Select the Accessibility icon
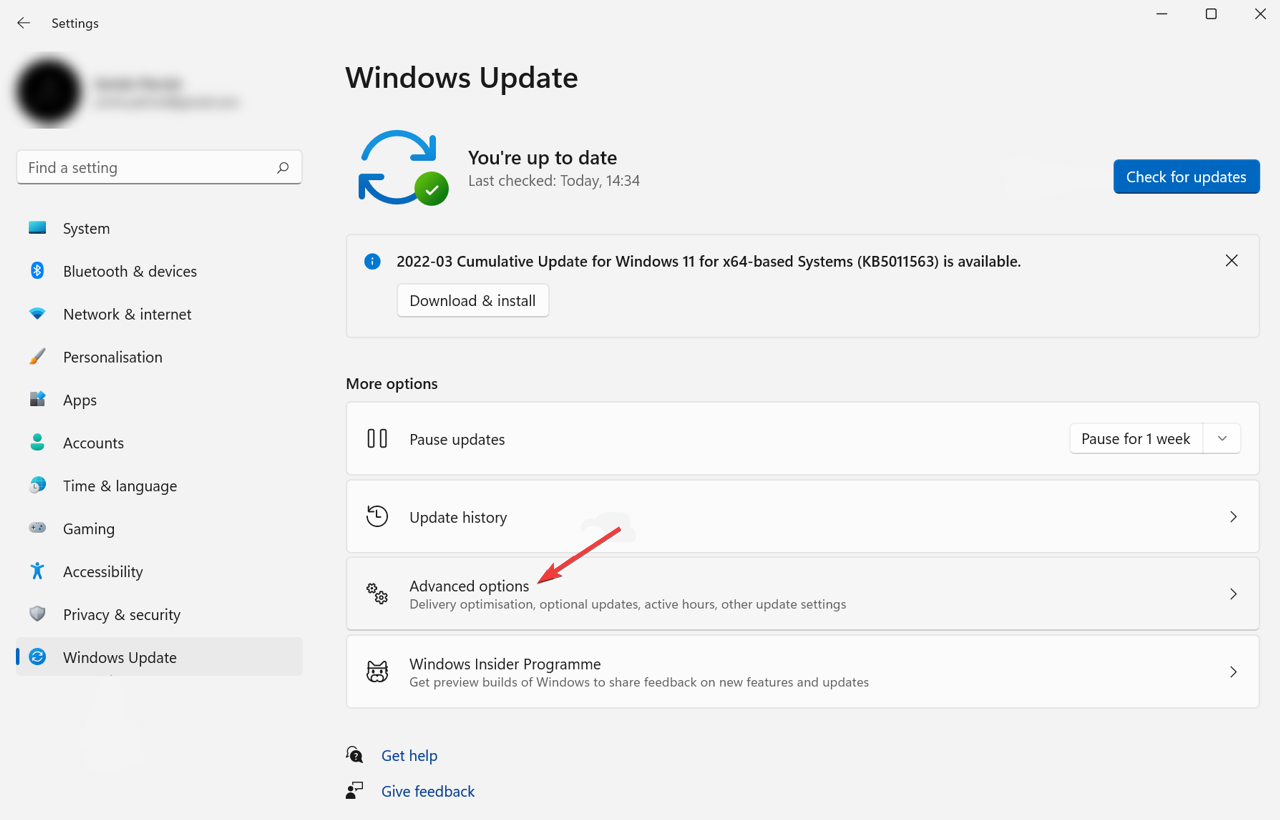 click(x=37, y=571)
